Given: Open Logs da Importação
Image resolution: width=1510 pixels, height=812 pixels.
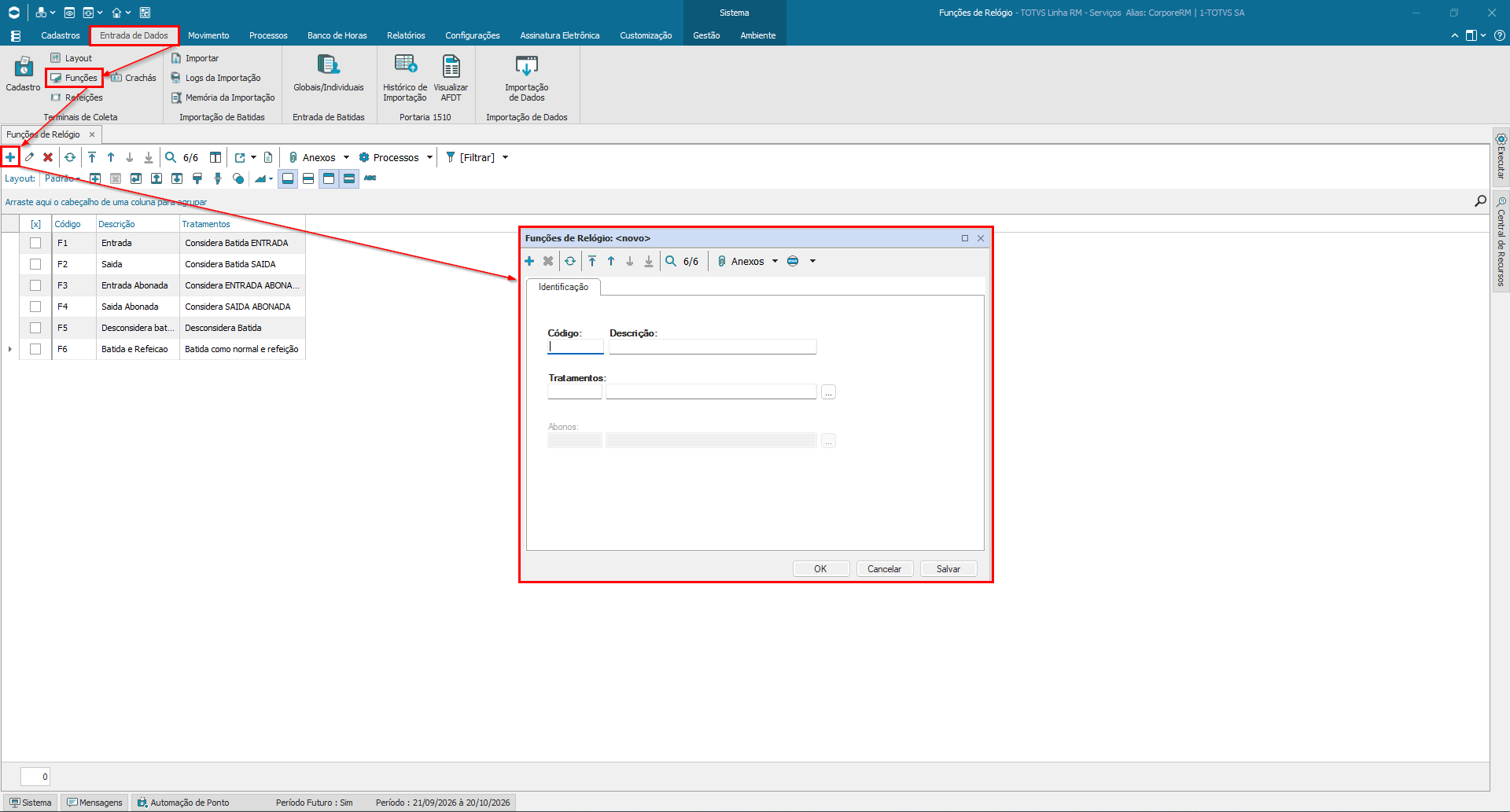Looking at the screenshot, I should [x=216, y=78].
